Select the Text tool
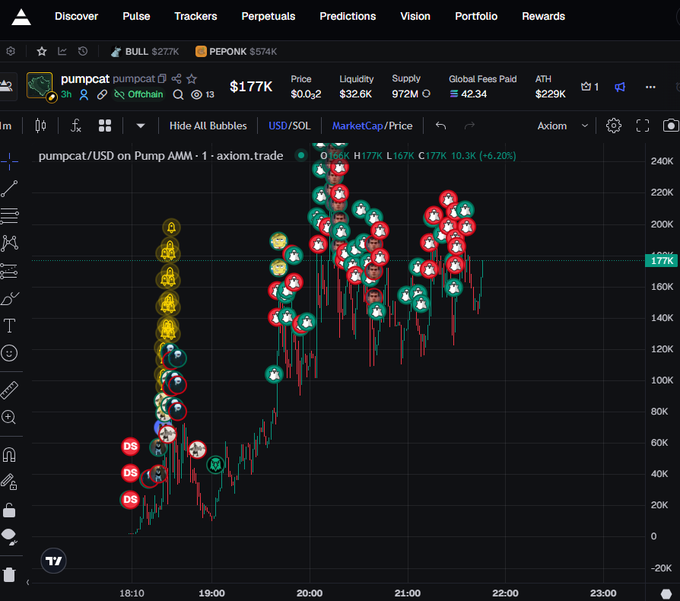680x601 pixels. 10,326
